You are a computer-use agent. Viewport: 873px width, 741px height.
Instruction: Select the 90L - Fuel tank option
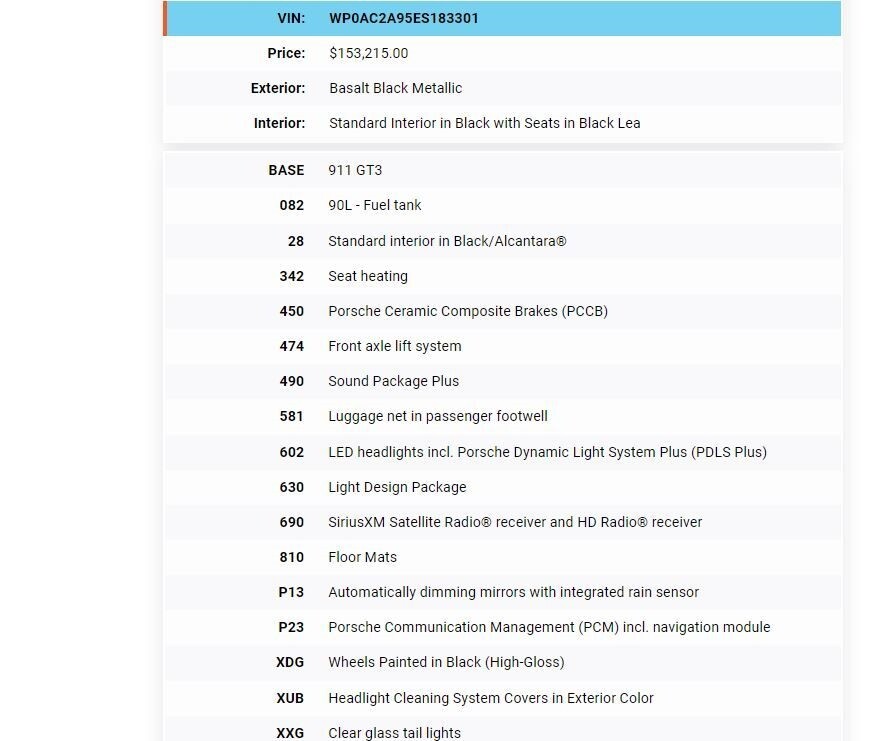click(375, 205)
